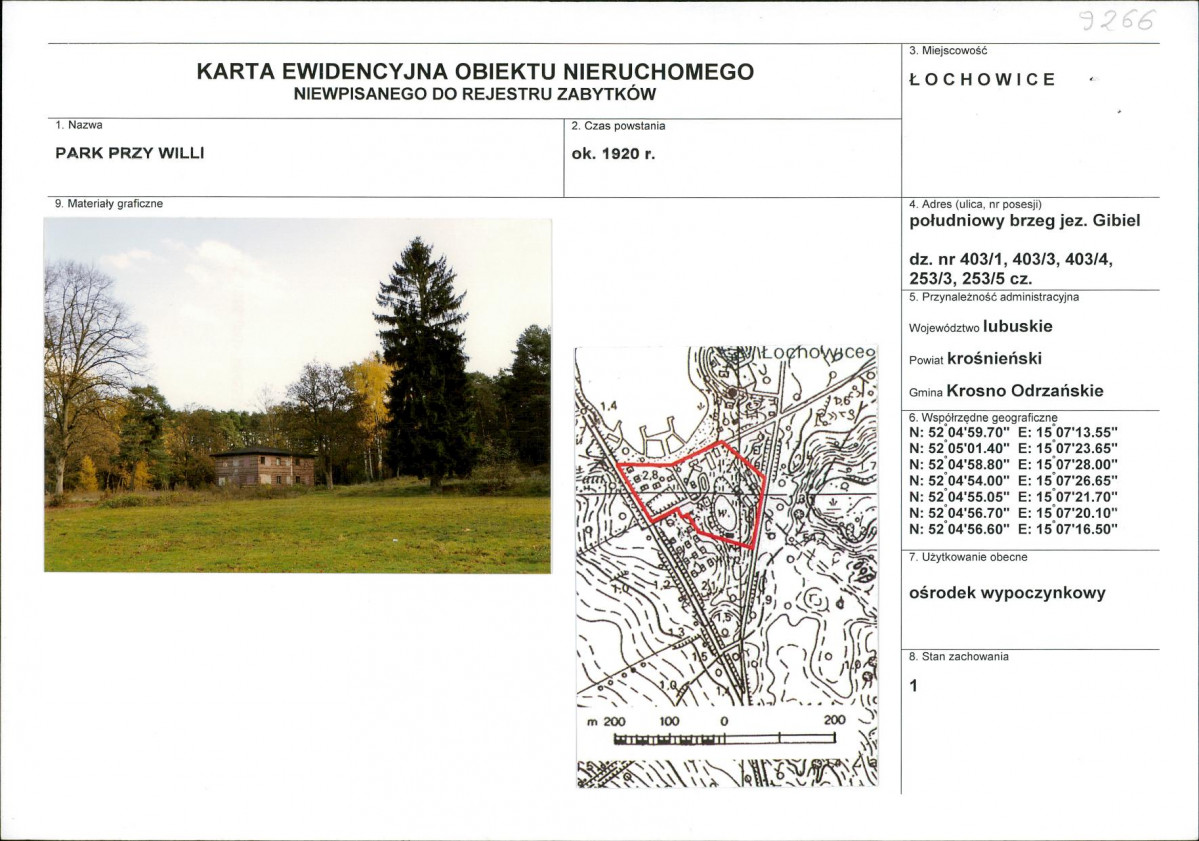
Task: Click the field label '1. Nazwa'
Action: (79, 125)
